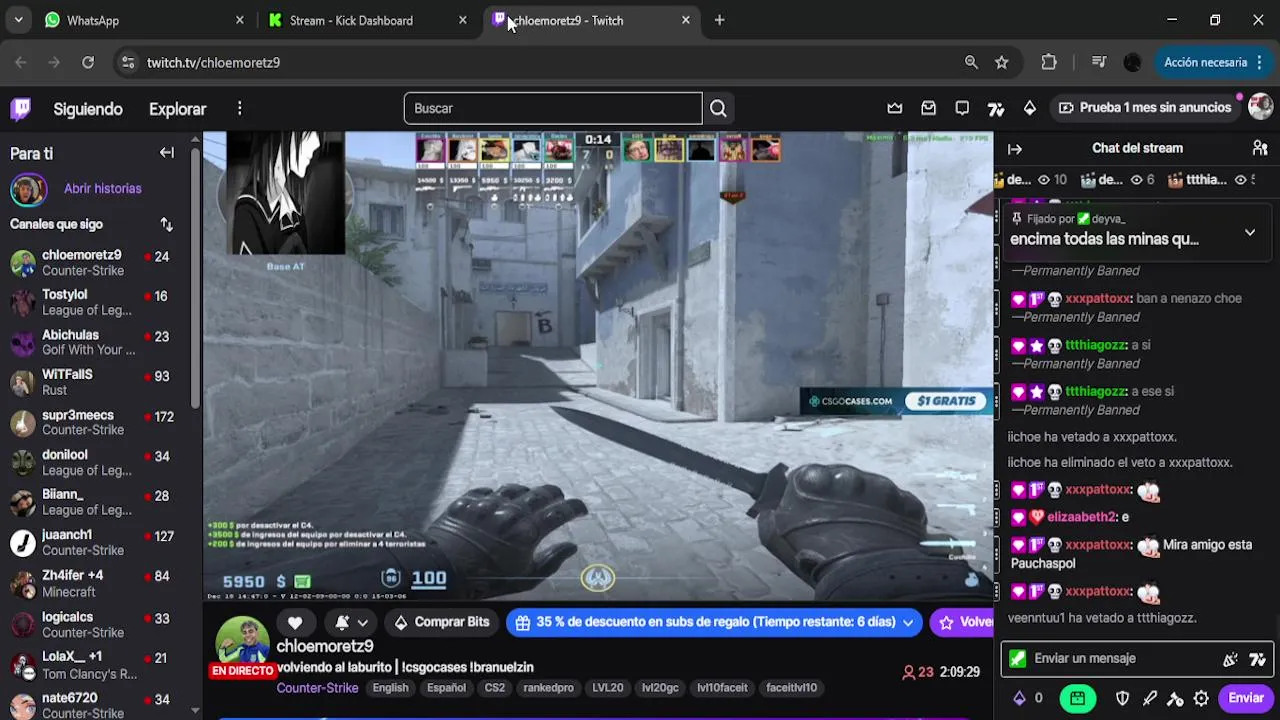The image size is (1280, 720).
Task: Click the search magnifier button
Action: coord(718,108)
